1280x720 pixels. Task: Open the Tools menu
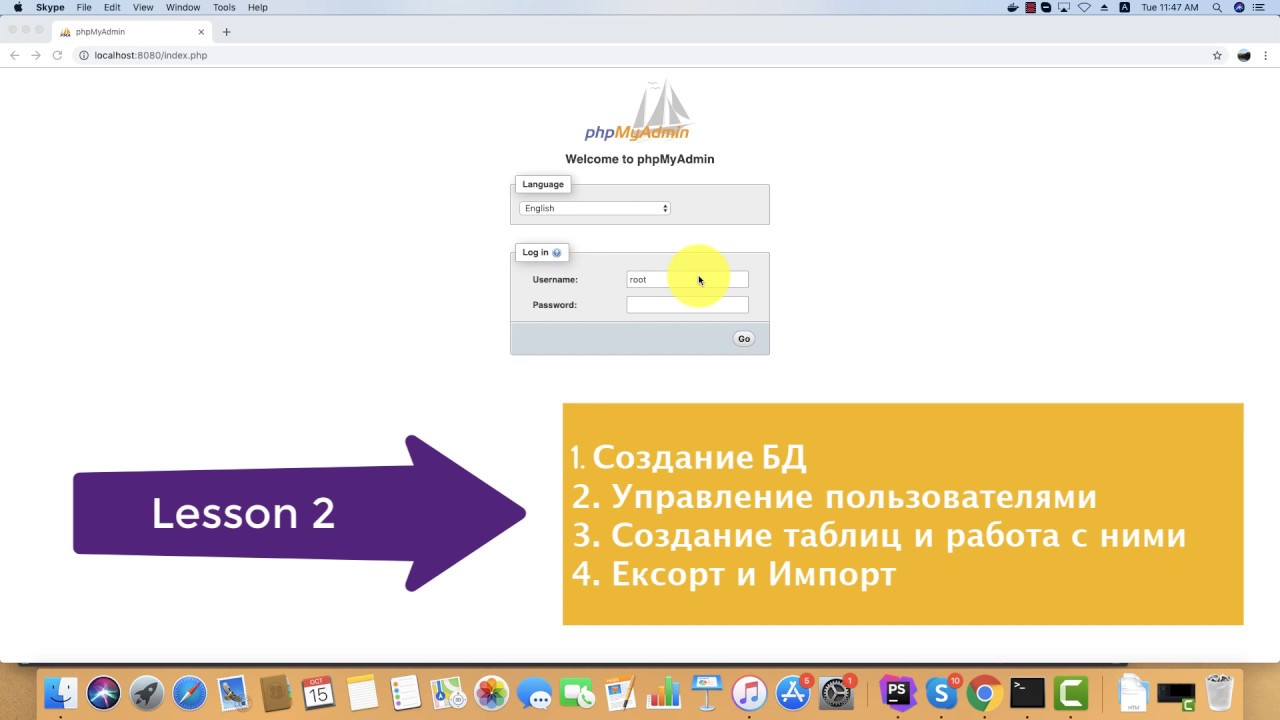click(224, 7)
